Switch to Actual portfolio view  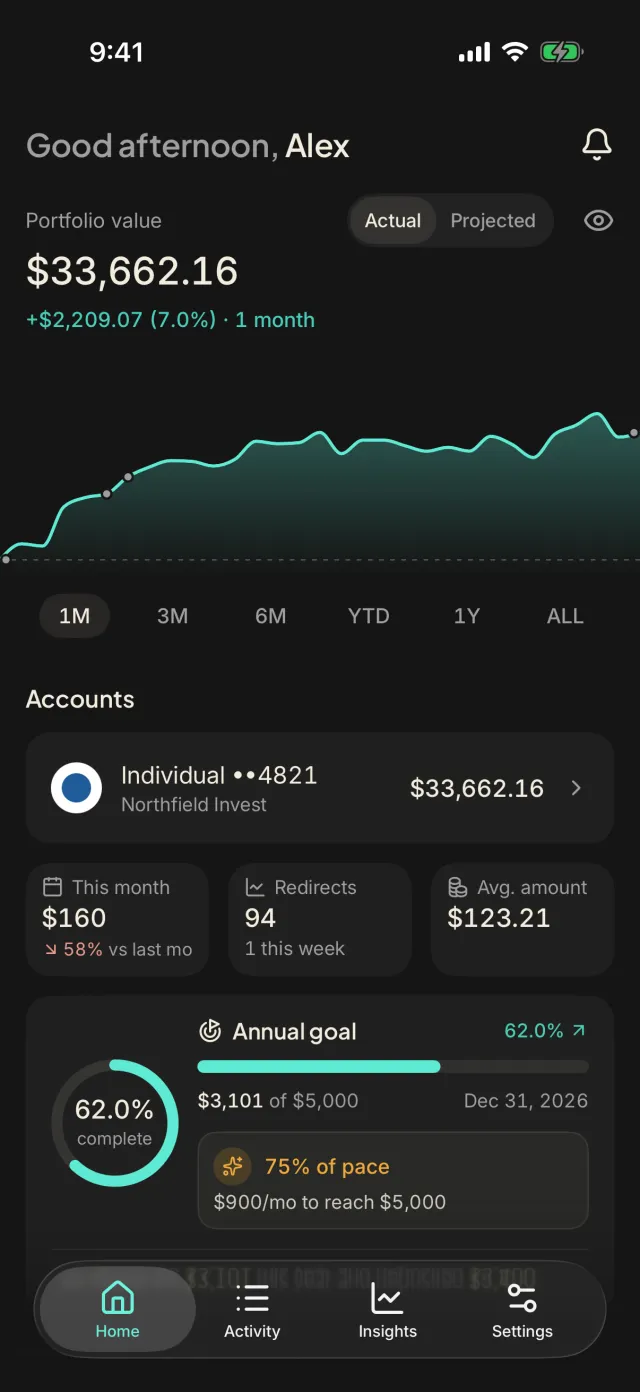393,221
